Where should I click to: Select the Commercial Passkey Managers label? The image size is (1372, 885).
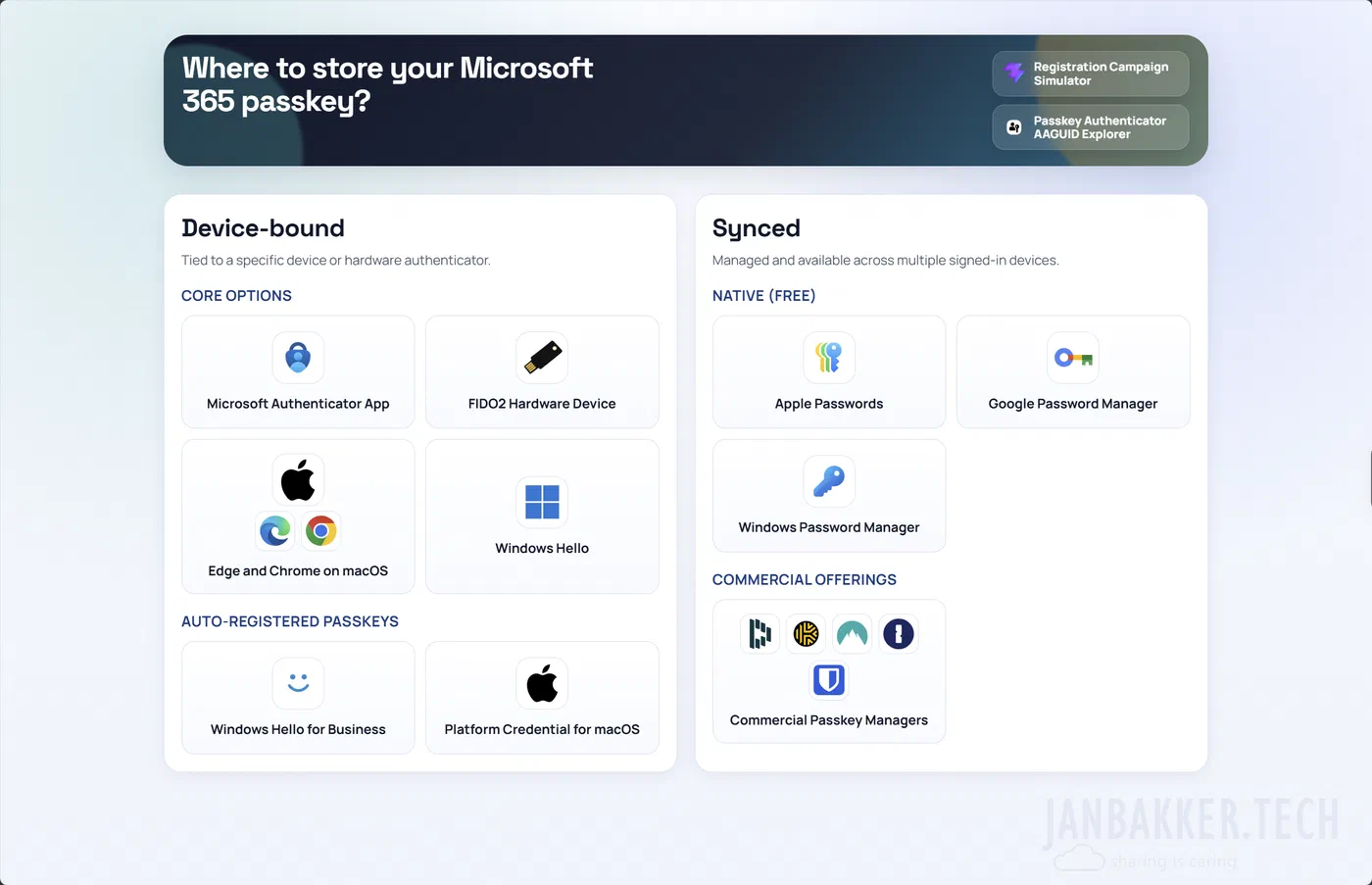(829, 720)
